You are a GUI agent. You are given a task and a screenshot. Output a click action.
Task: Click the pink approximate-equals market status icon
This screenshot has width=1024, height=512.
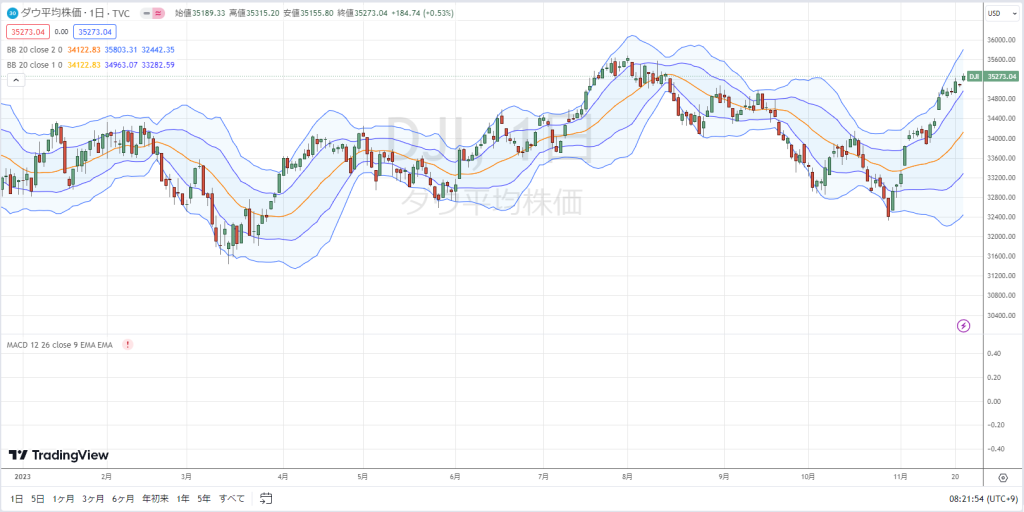pyautogui.click(x=159, y=13)
